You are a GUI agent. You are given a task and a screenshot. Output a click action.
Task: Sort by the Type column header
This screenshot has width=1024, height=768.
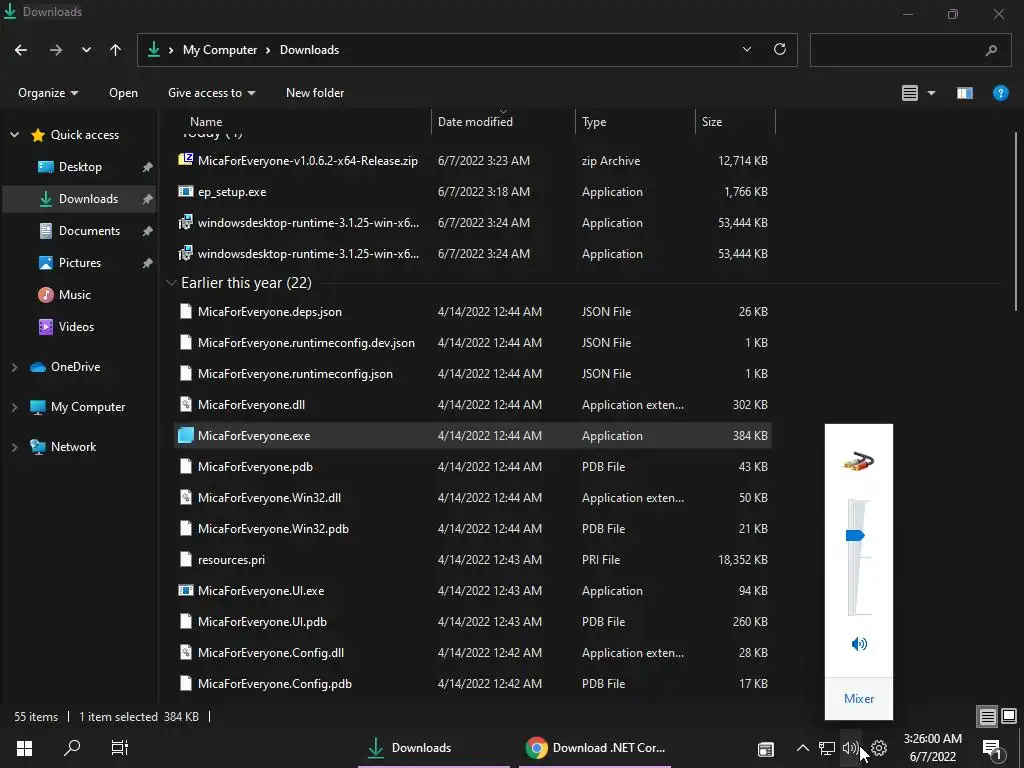(594, 121)
